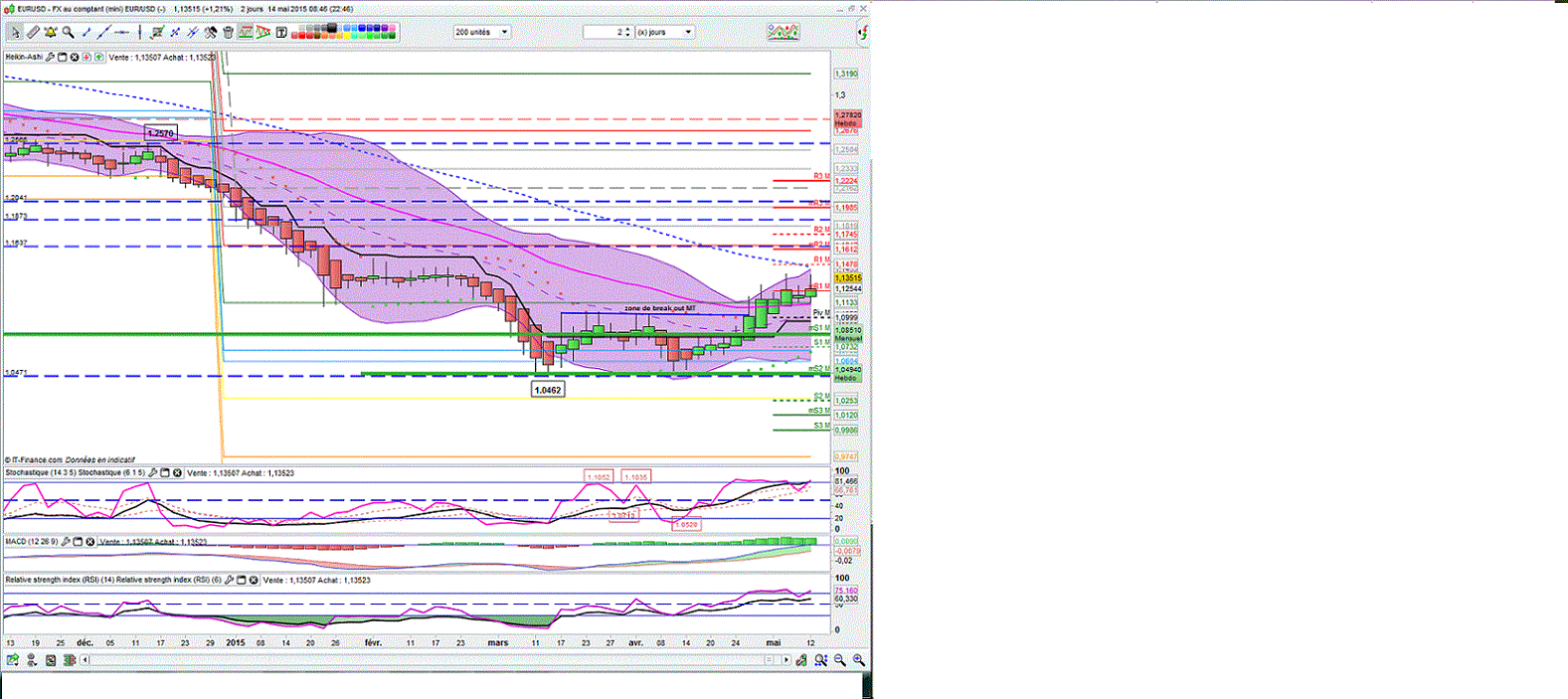
Task: Open the (x) jours timeframe dropdown
Action: coord(688,32)
